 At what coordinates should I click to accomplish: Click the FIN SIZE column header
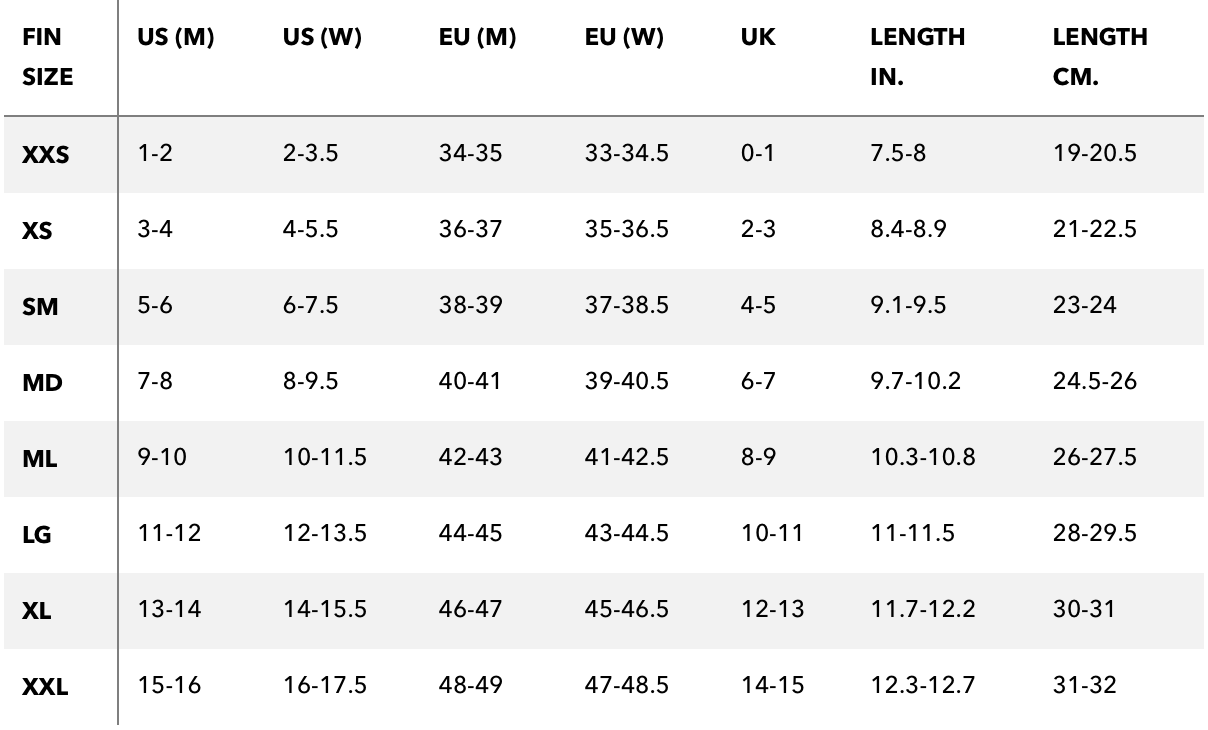(x=48, y=57)
